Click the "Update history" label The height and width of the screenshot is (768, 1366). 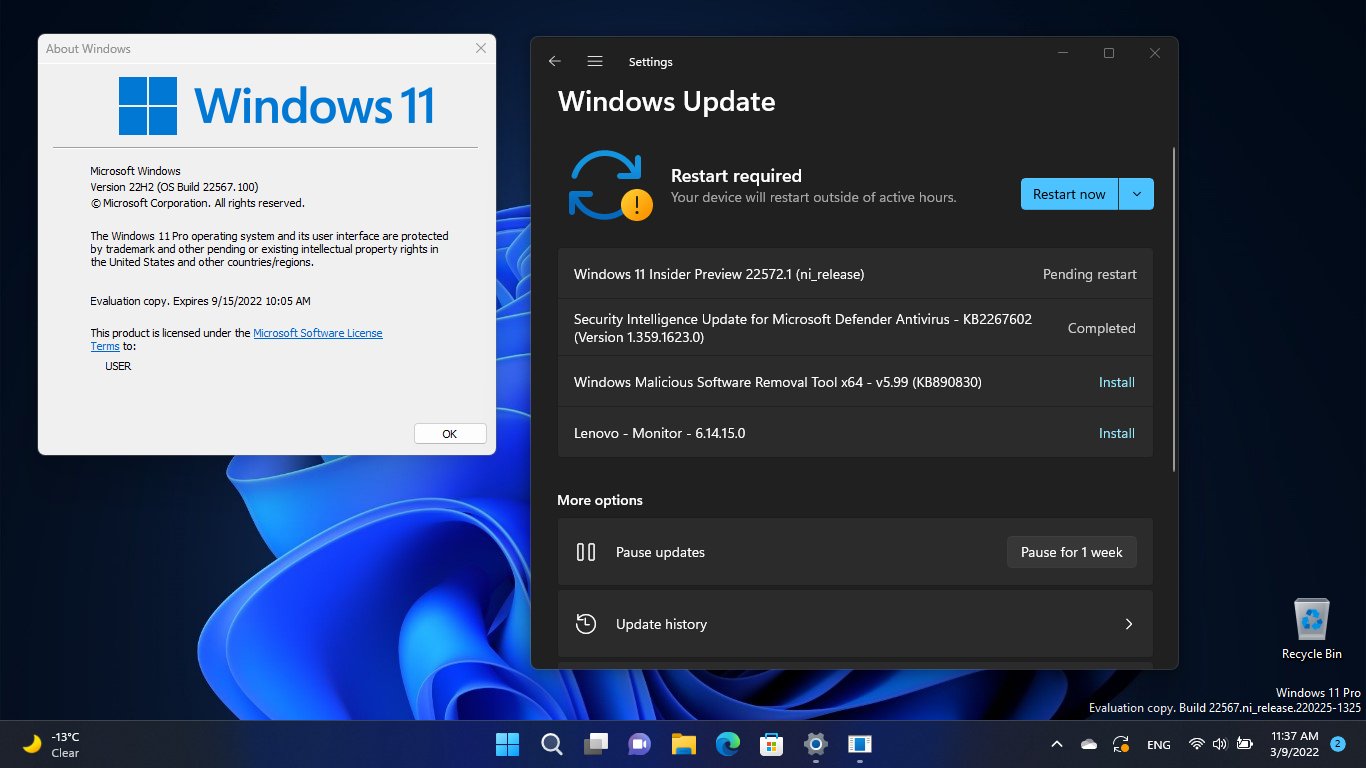pyautogui.click(x=661, y=624)
